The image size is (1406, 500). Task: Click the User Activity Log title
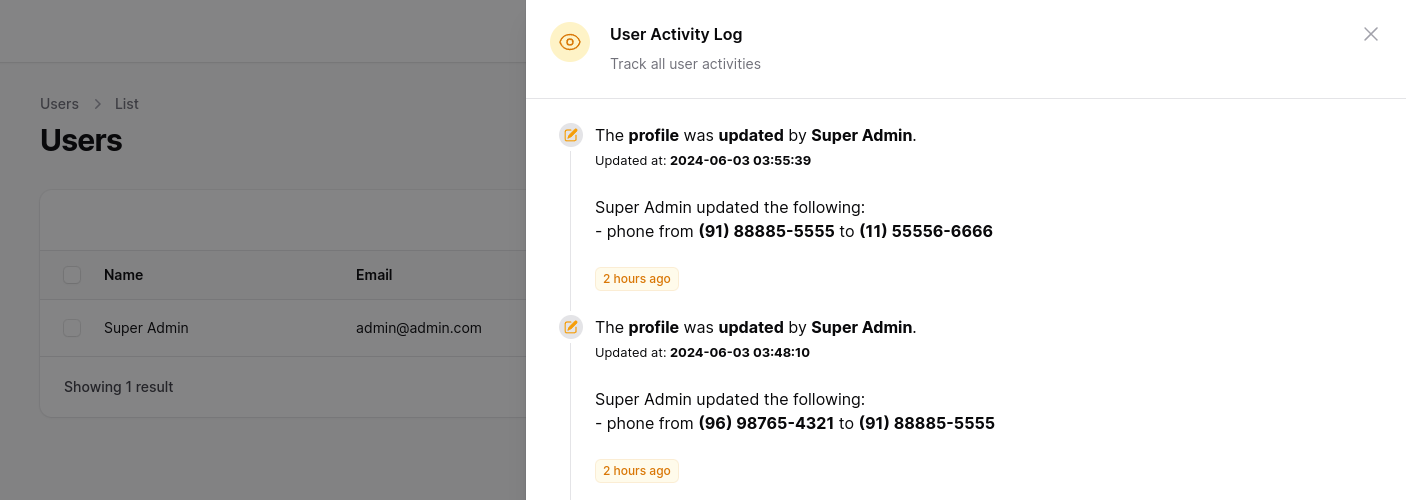coord(676,34)
